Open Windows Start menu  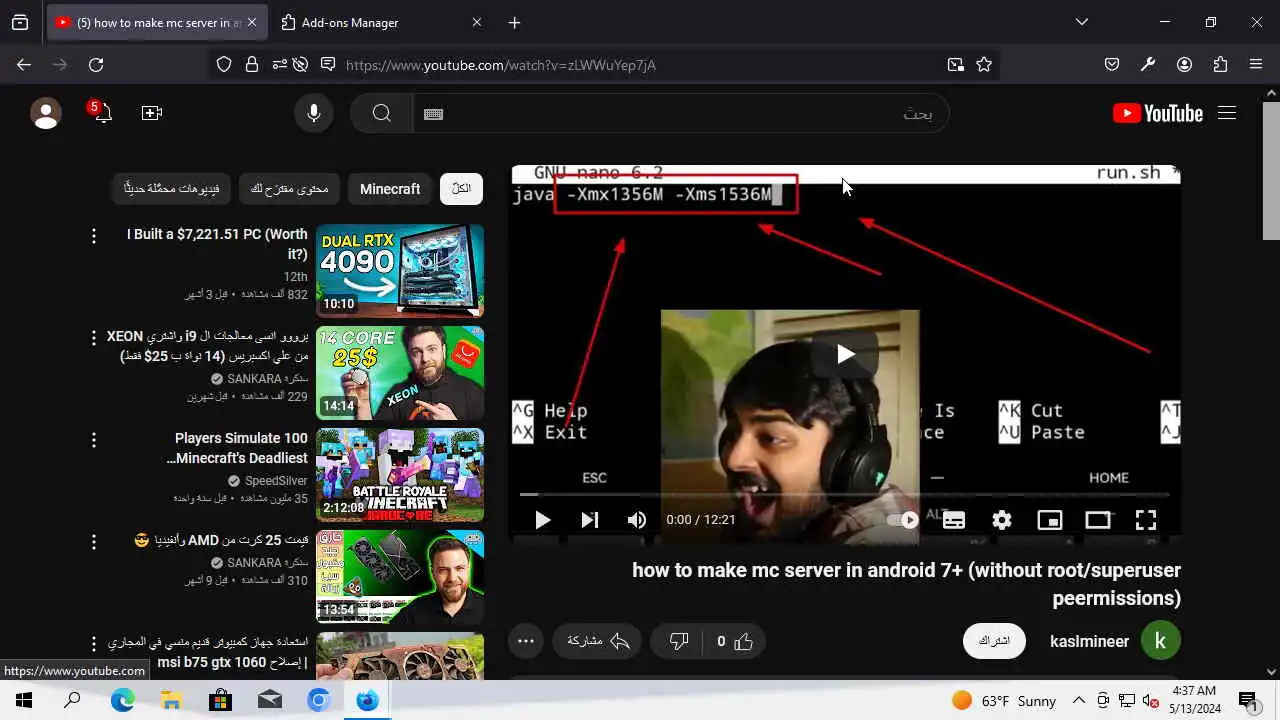tap(24, 700)
